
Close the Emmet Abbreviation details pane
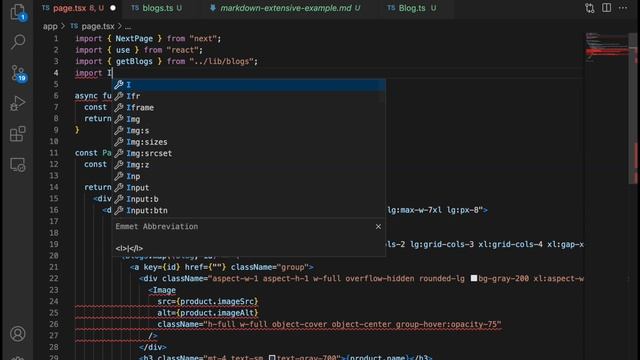click(378, 227)
